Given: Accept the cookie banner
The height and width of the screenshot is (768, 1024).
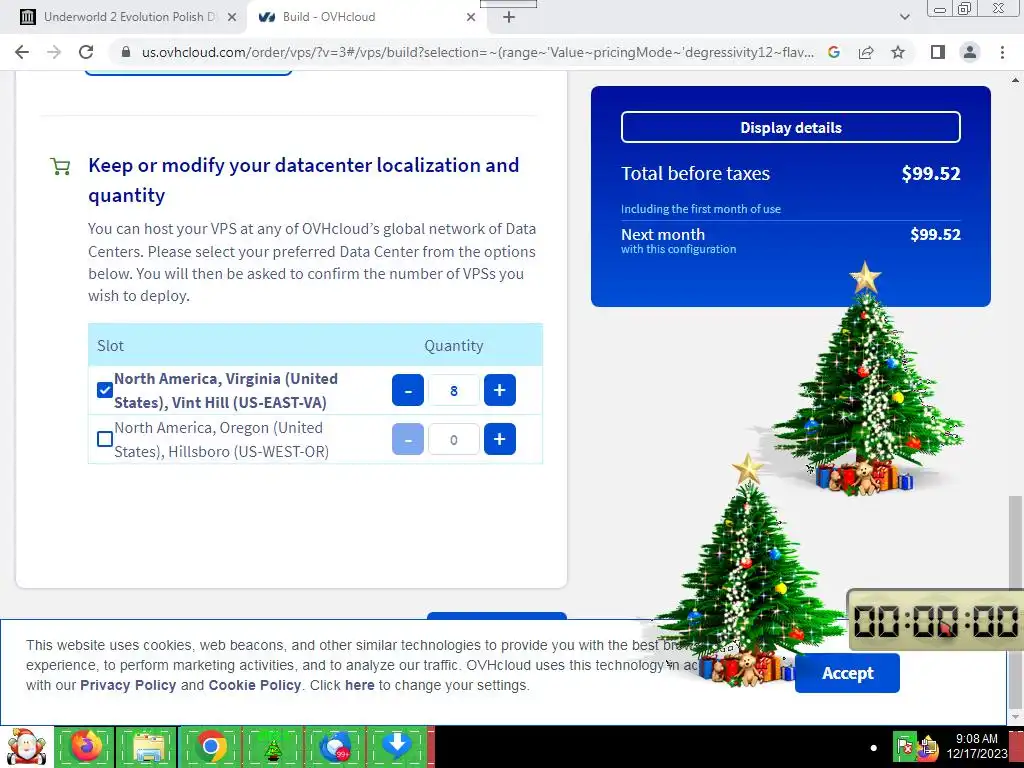Looking at the screenshot, I should 847,673.
